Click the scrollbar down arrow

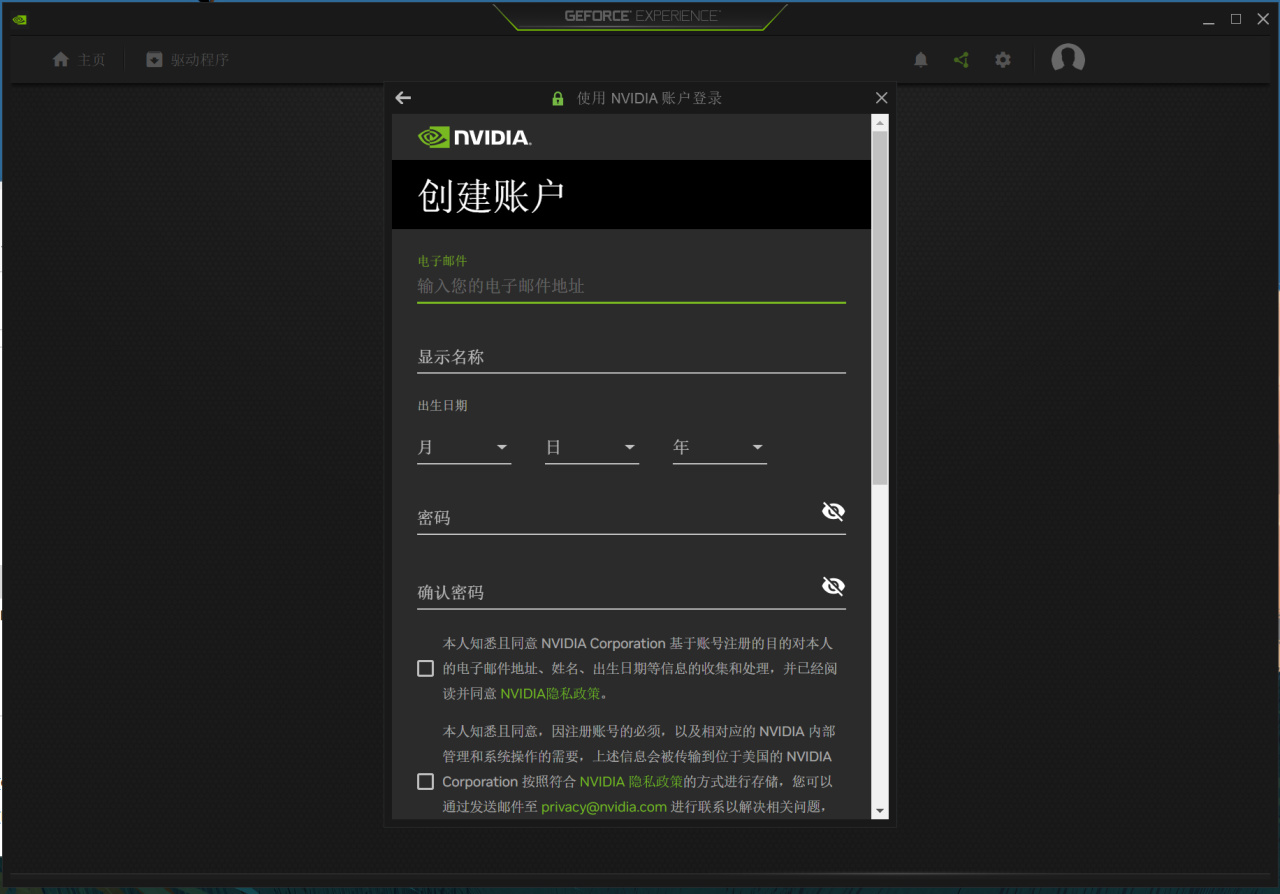tap(880, 810)
